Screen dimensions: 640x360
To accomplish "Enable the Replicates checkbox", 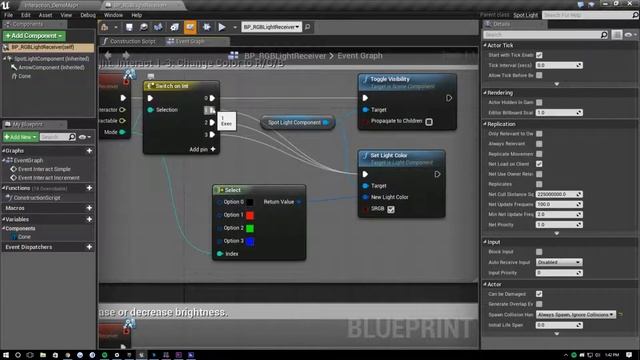I will pyautogui.click(x=539, y=184).
